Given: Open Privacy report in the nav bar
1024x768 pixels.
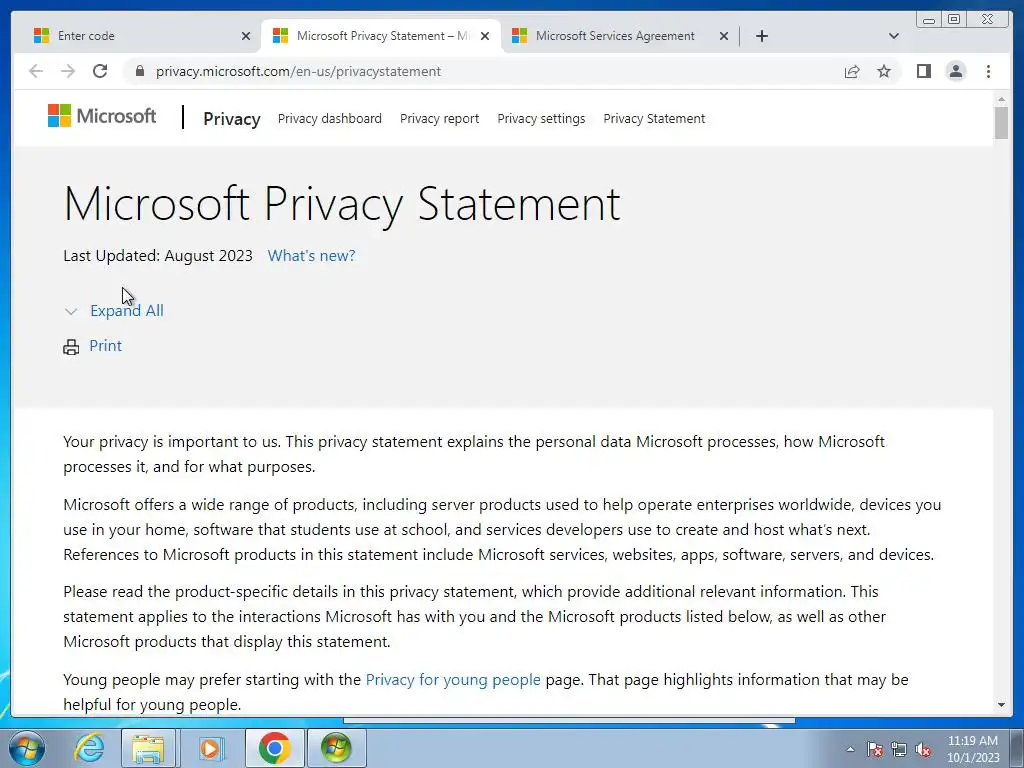Looking at the screenshot, I should click(x=440, y=119).
